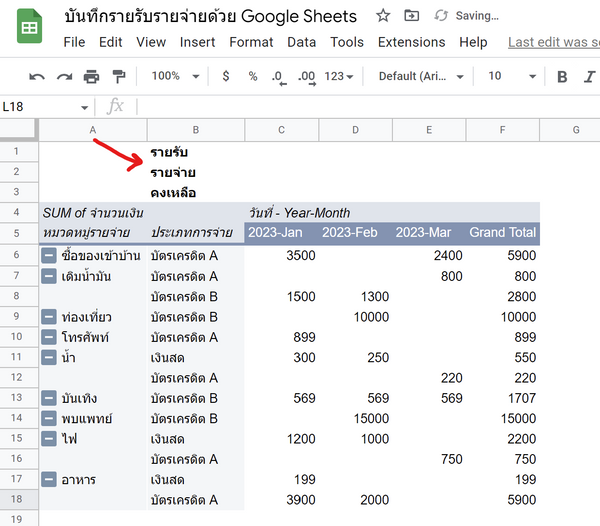Click the move to folder icon

(411, 16)
